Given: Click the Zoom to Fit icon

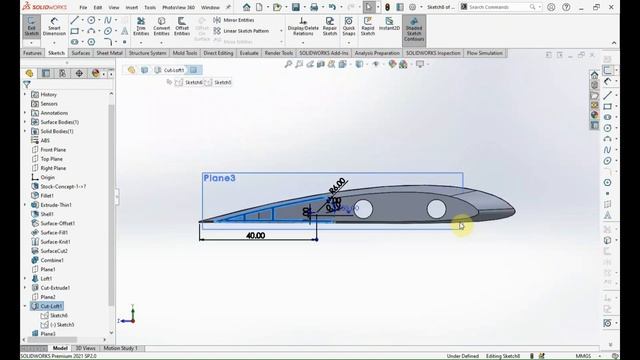Looking at the screenshot, I should point(288,64).
